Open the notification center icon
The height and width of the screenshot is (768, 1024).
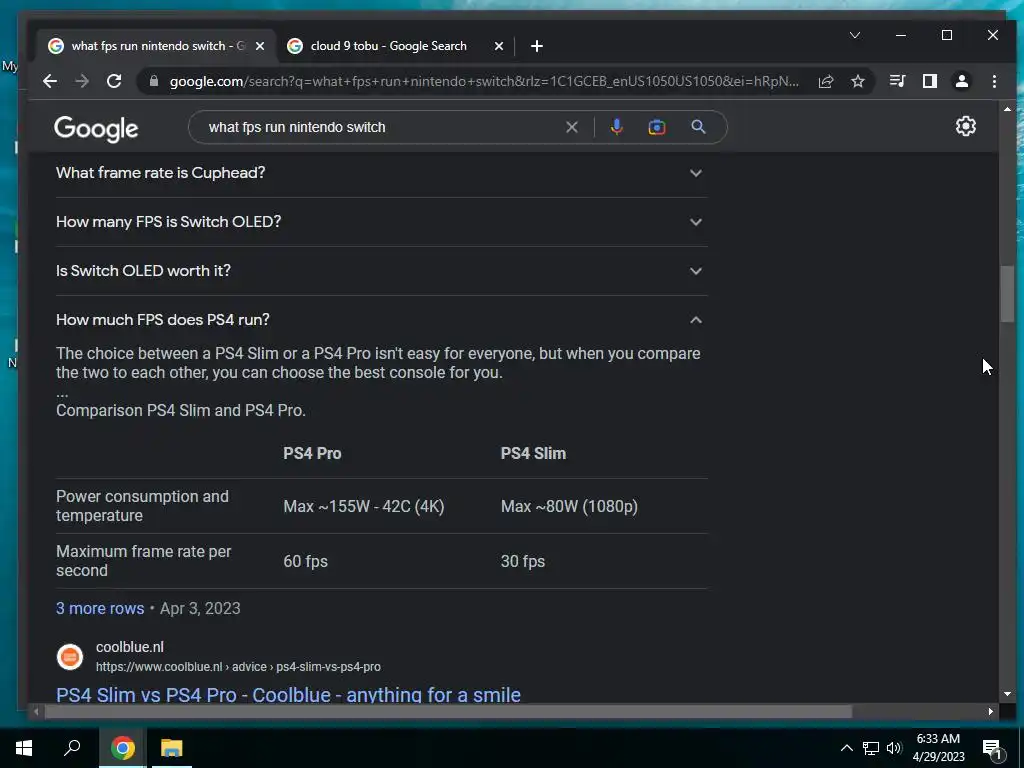[x=992, y=748]
